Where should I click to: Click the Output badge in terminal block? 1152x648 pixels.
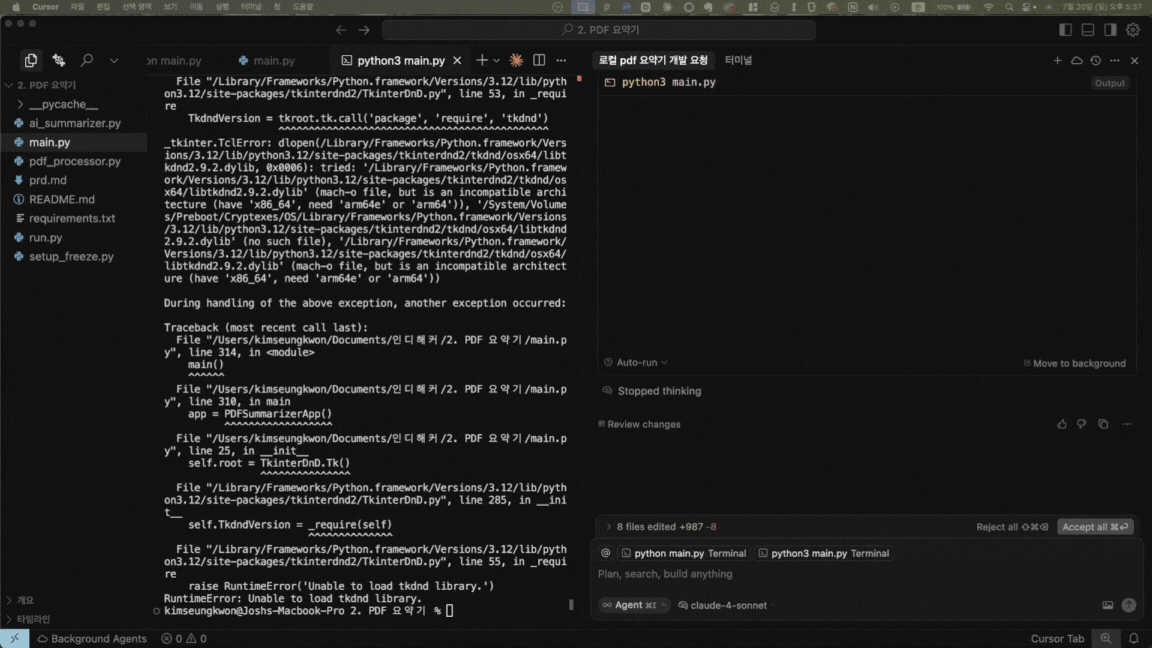1109,83
